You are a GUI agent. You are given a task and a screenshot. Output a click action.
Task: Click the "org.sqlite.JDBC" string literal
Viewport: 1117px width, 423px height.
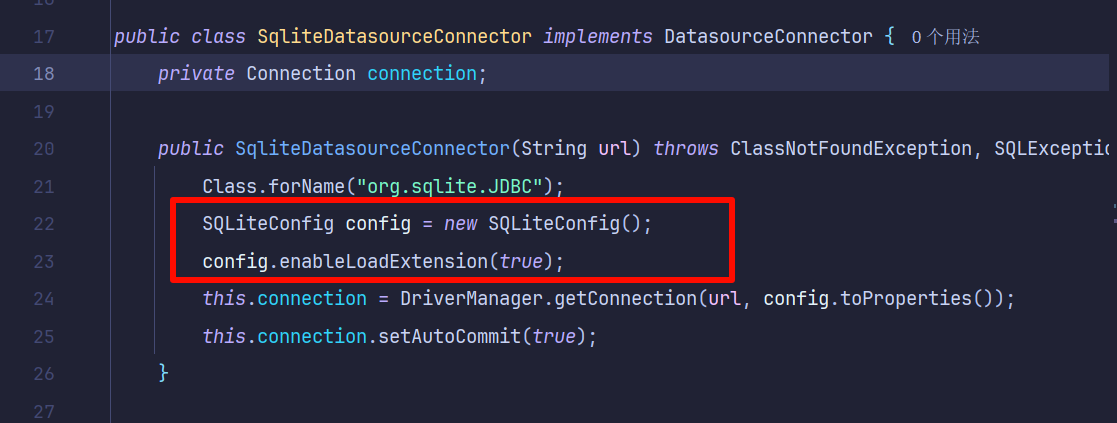tap(454, 186)
